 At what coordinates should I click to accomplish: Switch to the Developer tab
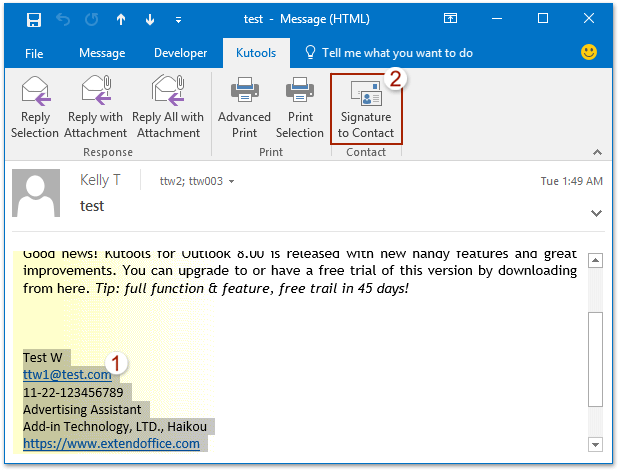pos(181,53)
